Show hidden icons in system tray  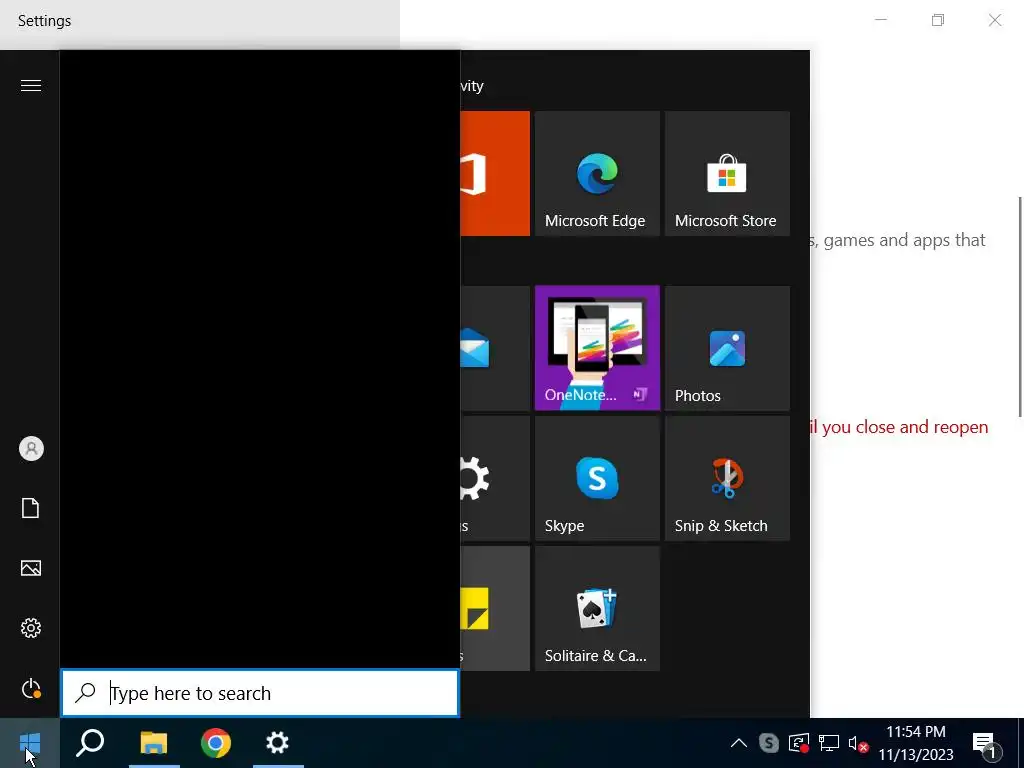(x=739, y=743)
